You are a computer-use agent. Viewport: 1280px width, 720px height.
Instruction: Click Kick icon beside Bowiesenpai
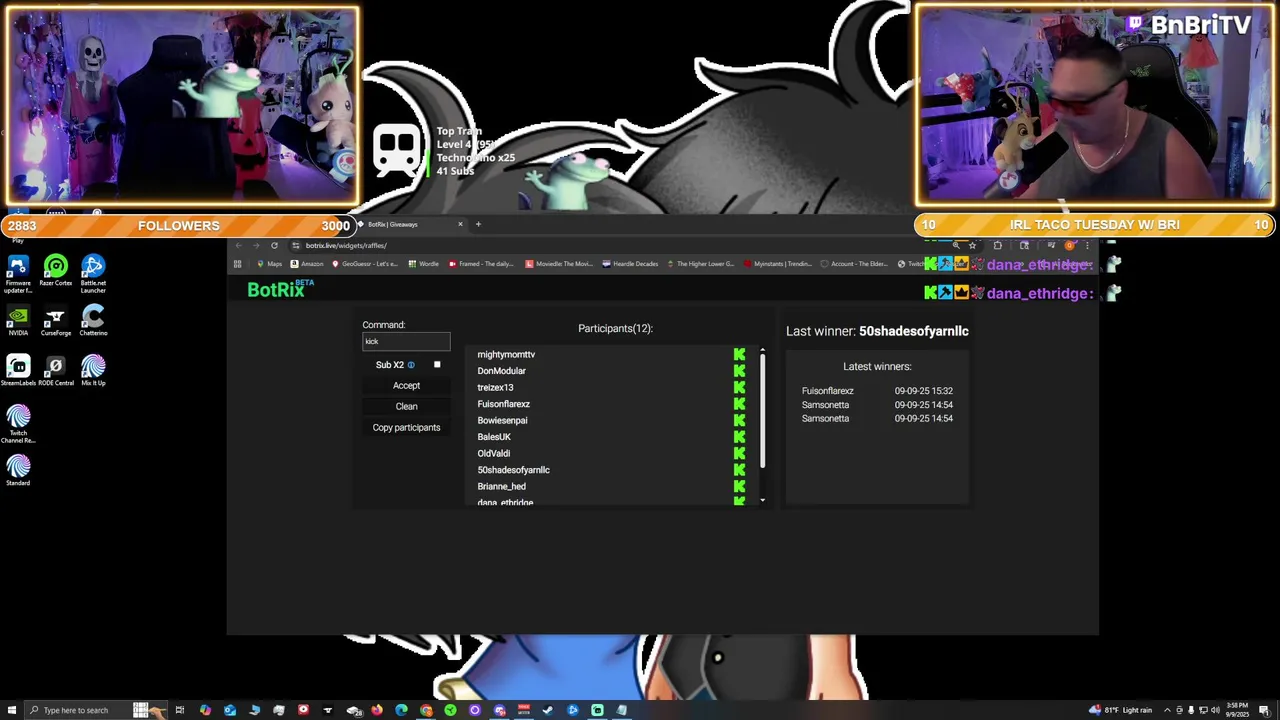point(739,420)
